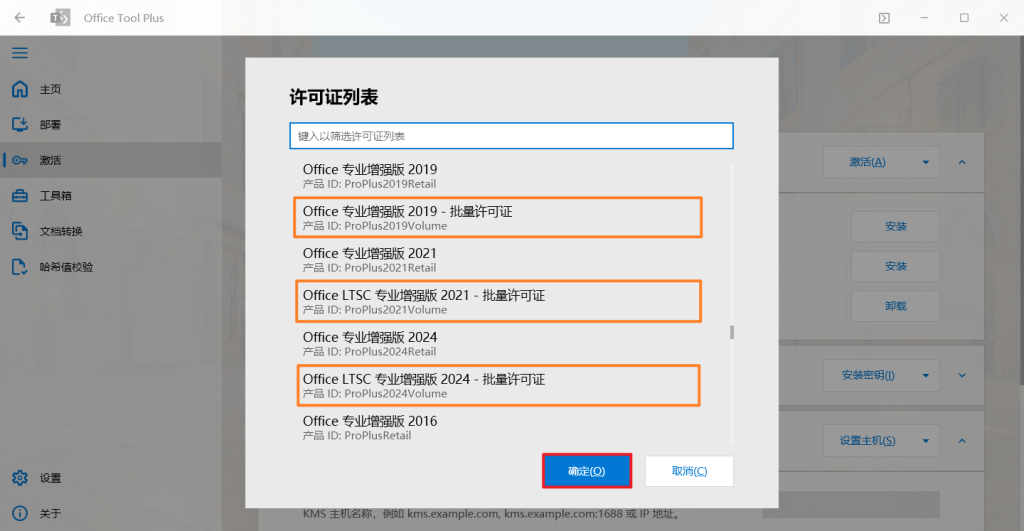Click the first 安装 button
The width and height of the screenshot is (1024, 531).
895,227
